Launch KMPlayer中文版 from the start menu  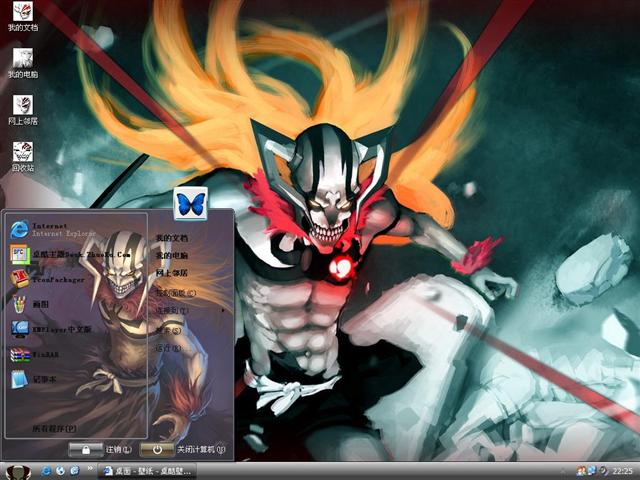(x=51, y=329)
